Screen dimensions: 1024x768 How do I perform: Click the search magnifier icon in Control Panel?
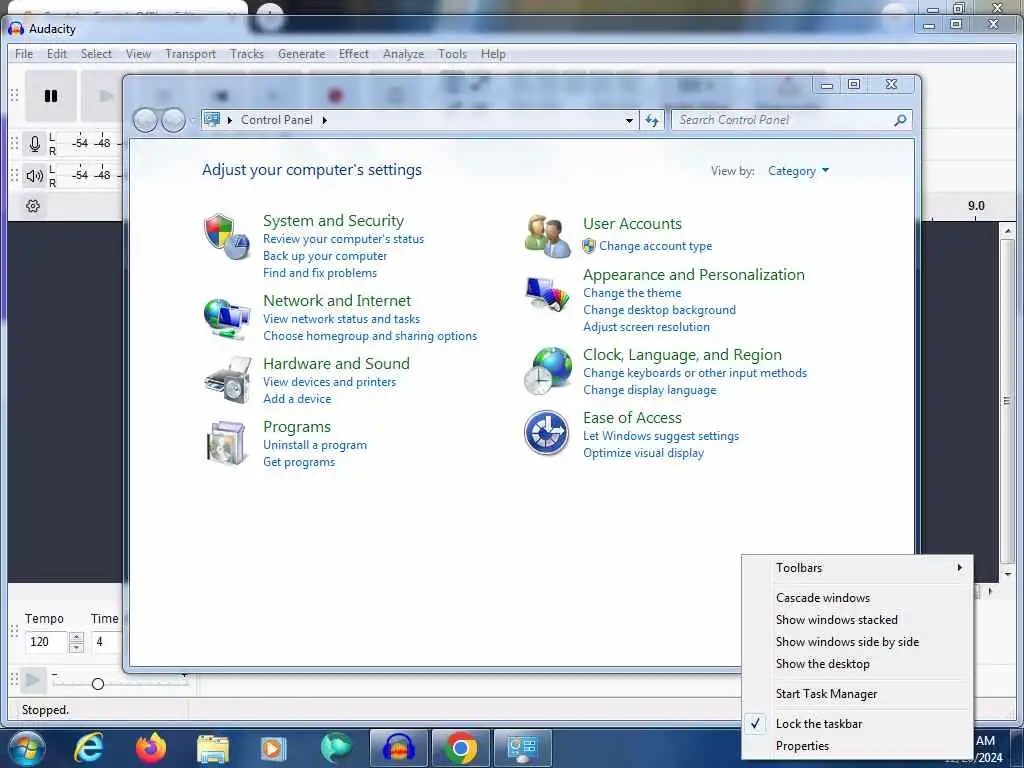coord(900,120)
